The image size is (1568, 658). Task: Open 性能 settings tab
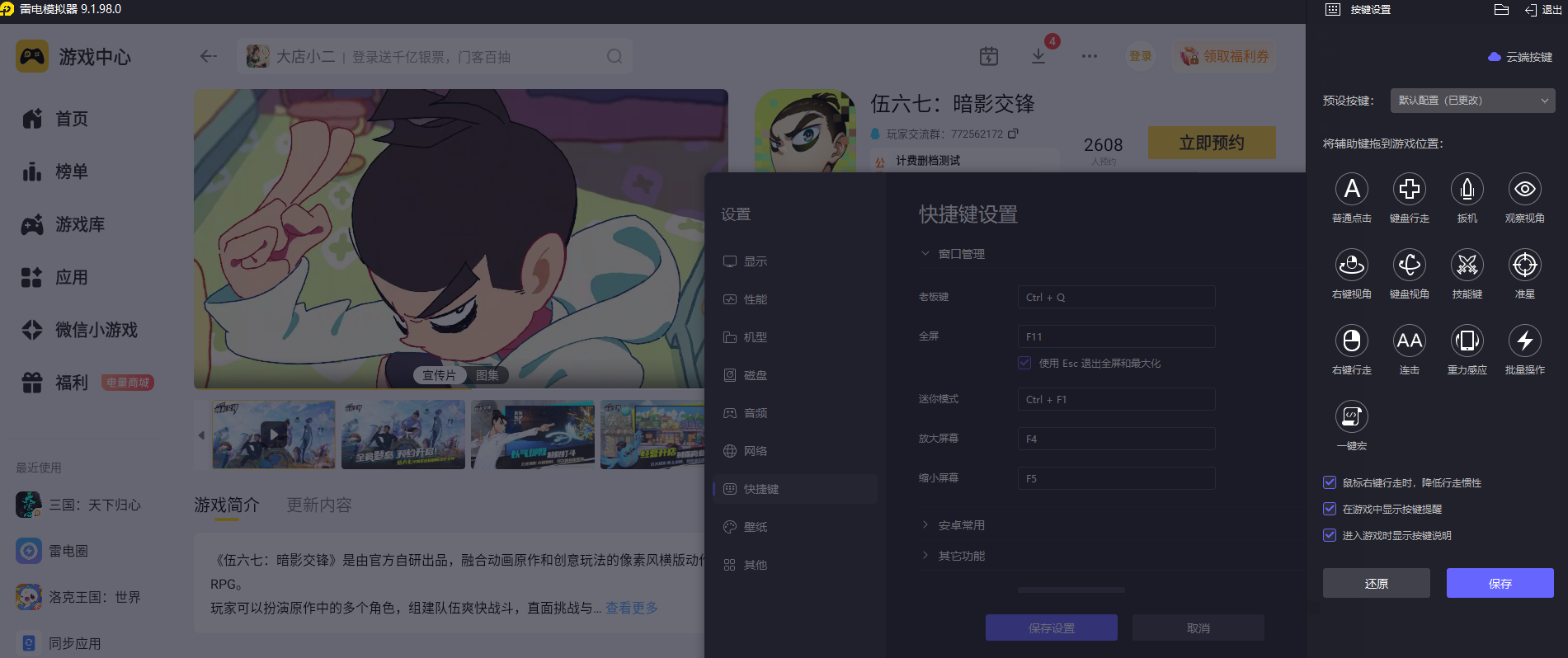click(795, 299)
